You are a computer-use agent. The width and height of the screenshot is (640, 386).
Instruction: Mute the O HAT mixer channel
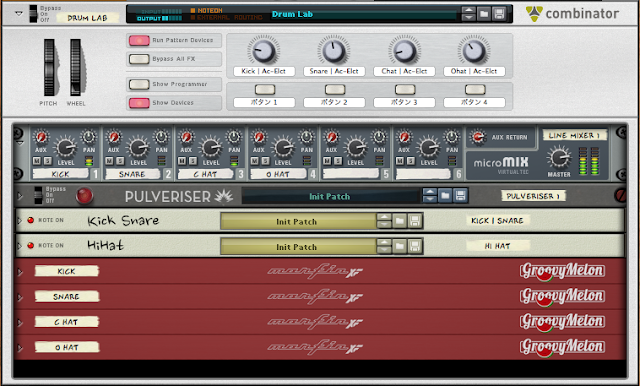click(255, 161)
